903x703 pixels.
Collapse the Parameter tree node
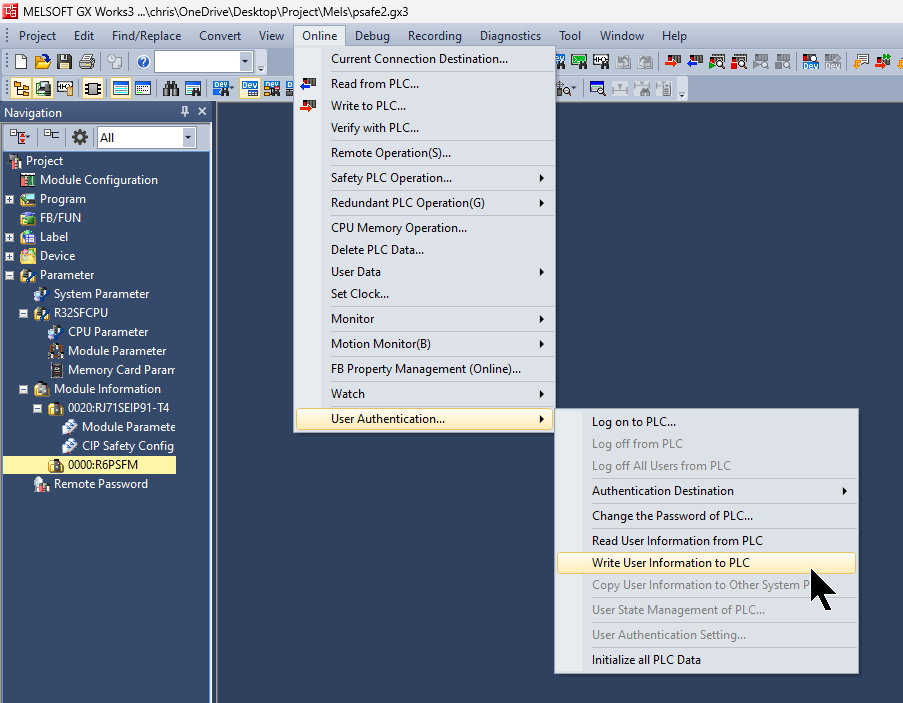10,275
